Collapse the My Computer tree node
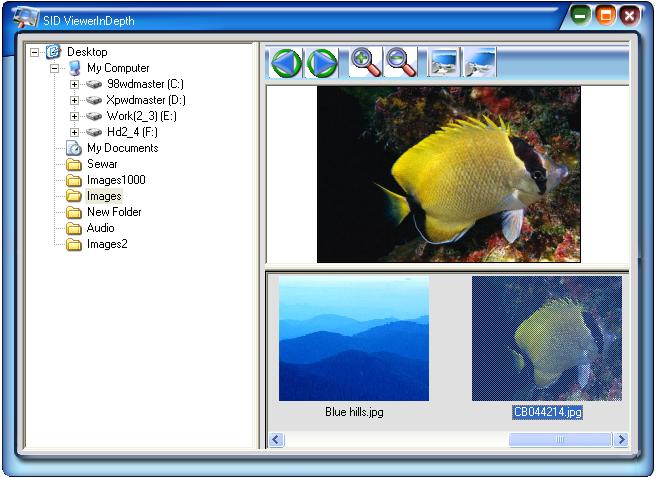The image size is (656, 478). tap(55, 68)
